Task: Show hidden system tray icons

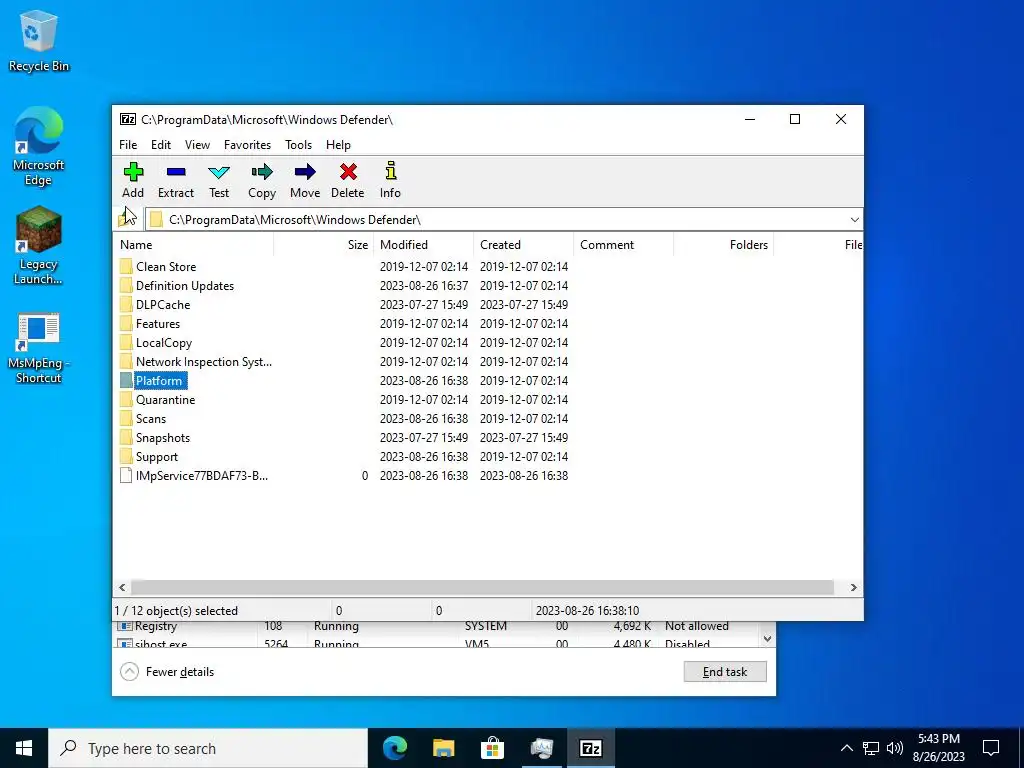Action: 846,748
